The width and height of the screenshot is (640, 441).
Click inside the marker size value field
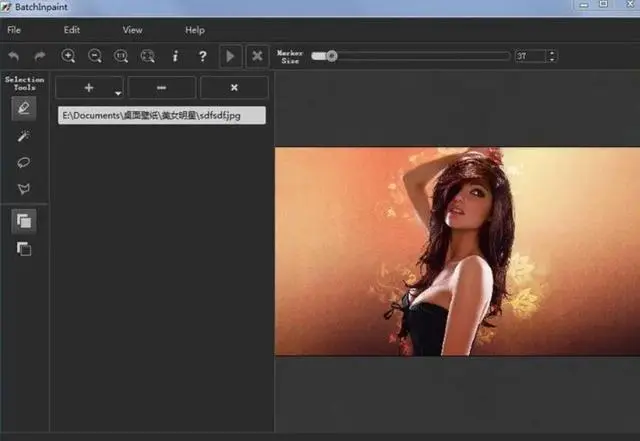(531, 56)
